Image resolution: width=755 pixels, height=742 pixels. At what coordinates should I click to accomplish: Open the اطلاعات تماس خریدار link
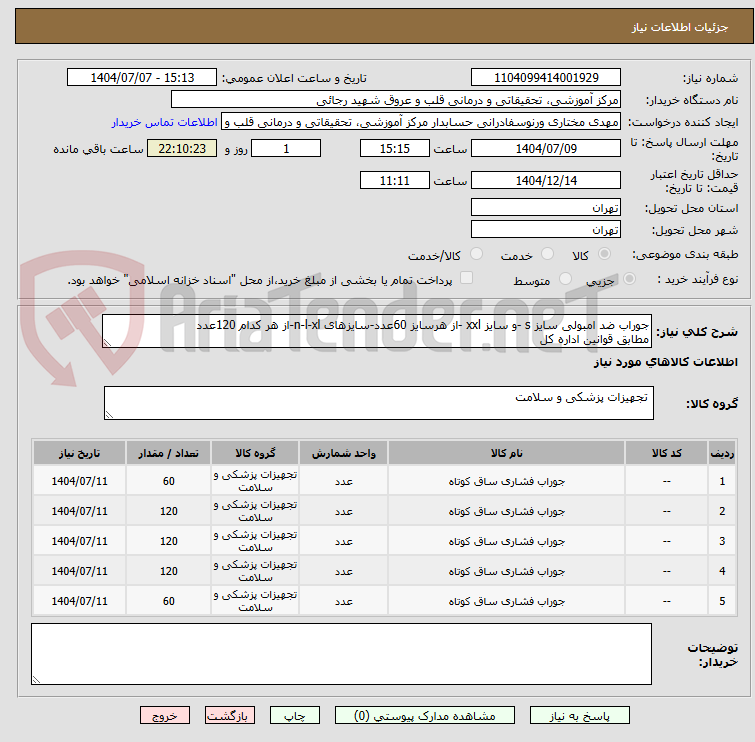tap(164, 122)
